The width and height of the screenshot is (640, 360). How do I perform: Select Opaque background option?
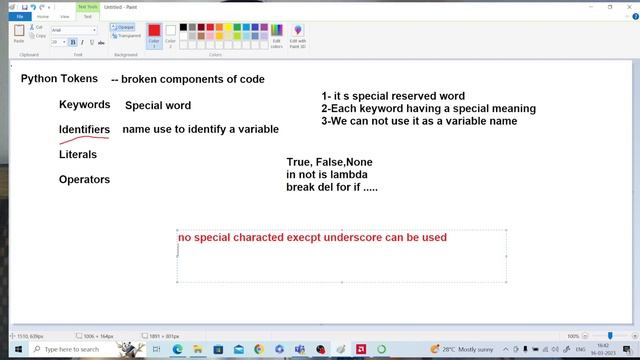[x=122, y=27]
